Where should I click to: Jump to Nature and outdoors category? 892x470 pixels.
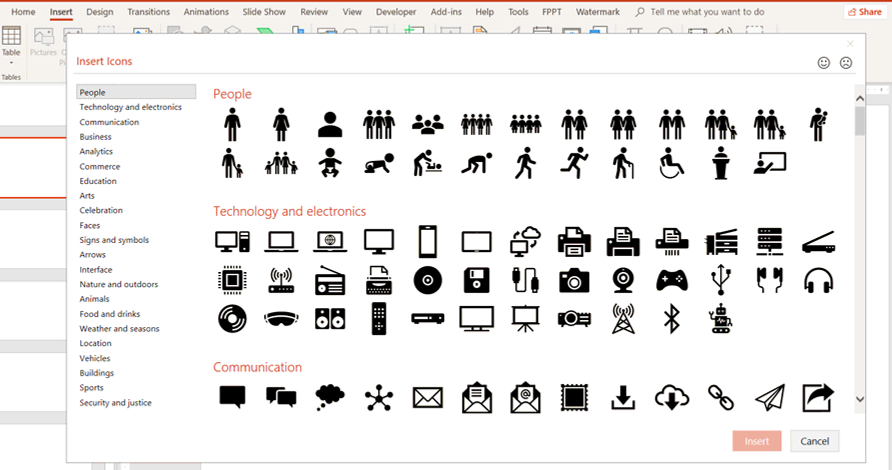pyautogui.click(x=118, y=284)
